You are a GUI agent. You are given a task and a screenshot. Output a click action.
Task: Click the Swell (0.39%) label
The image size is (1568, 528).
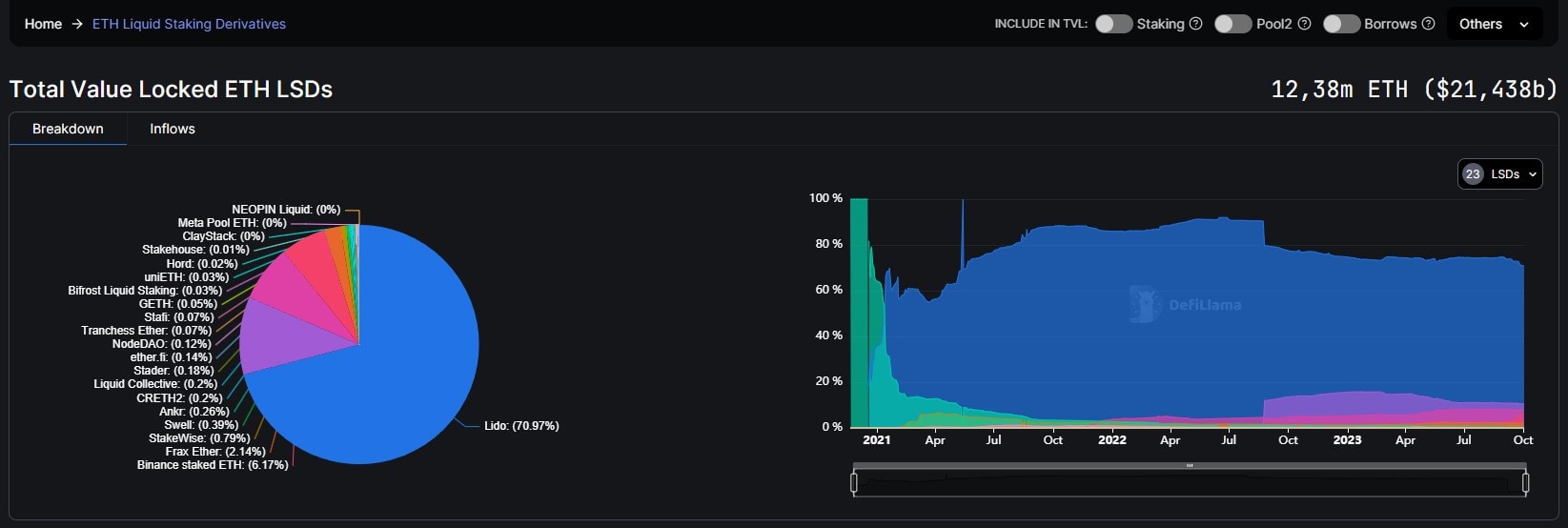pos(201,425)
